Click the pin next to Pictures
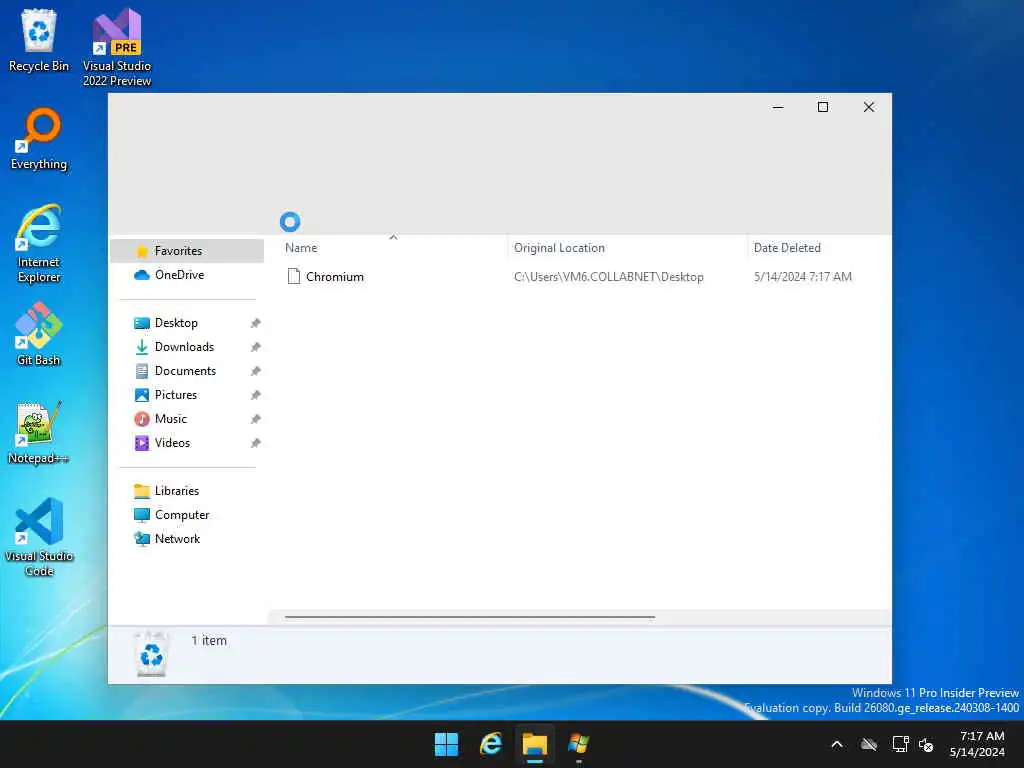 256,395
